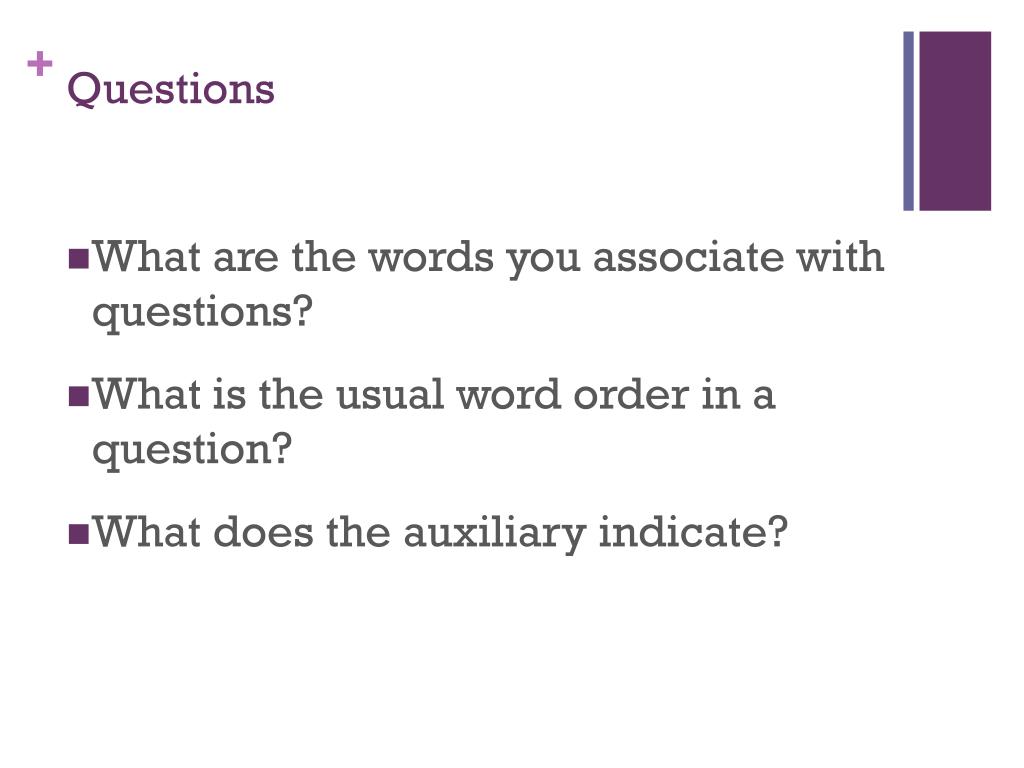Image resolution: width=1024 pixels, height=768 pixels.
Task: Click the thin blue-gray vertical bar
Action: tap(908, 121)
